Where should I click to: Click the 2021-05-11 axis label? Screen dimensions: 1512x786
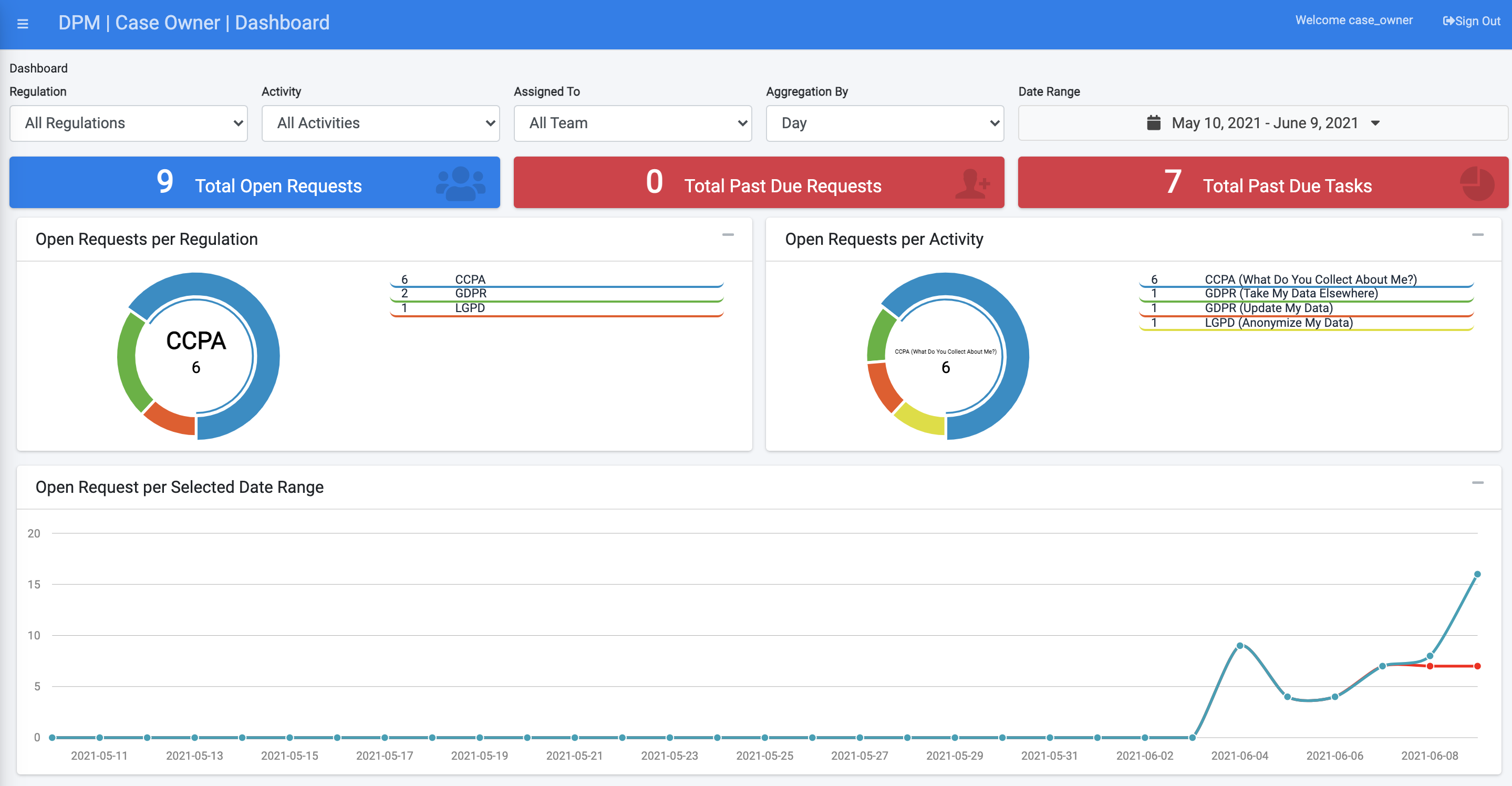tap(99, 756)
